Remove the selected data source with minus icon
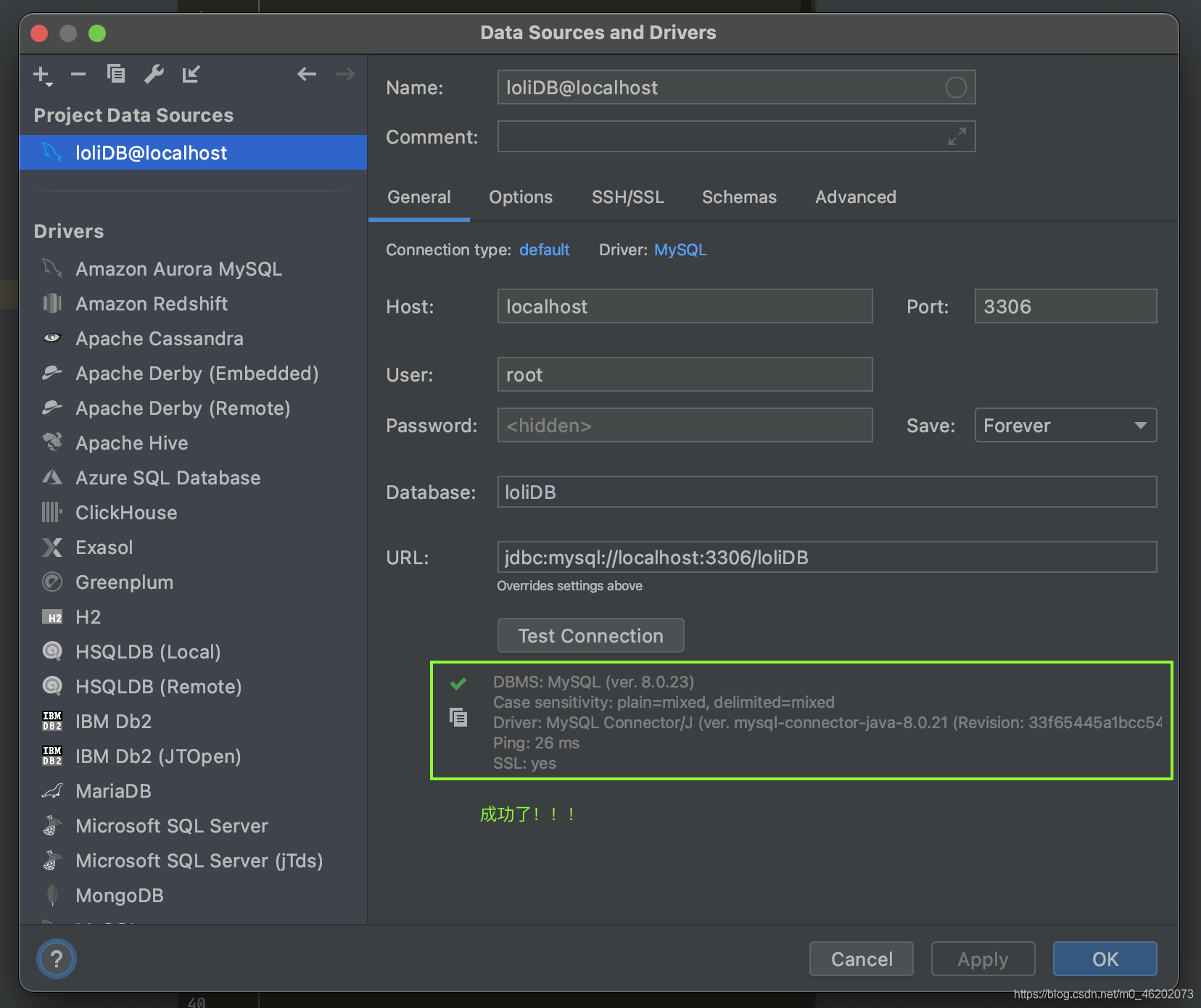Viewport: 1201px width, 1008px height. pyautogui.click(x=78, y=74)
